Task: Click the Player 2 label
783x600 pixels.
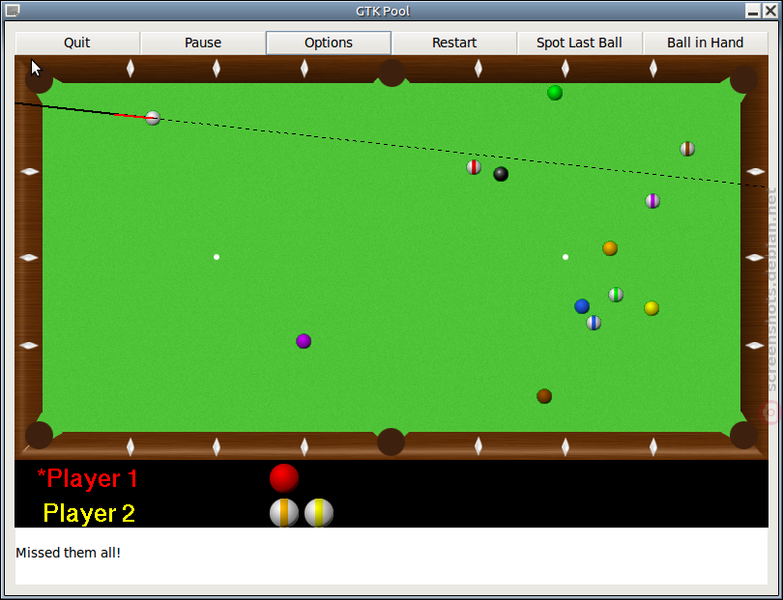Action: coord(89,513)
